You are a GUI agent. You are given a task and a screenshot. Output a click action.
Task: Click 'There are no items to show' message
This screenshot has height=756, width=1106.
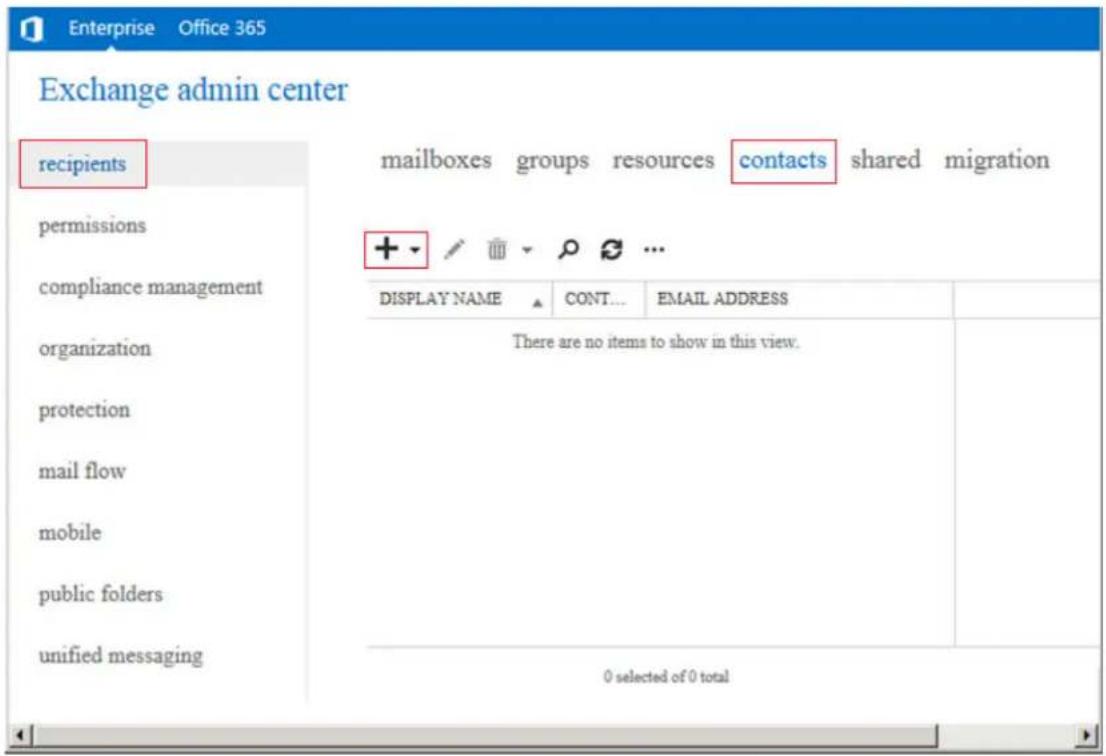(x=655, y=342)
